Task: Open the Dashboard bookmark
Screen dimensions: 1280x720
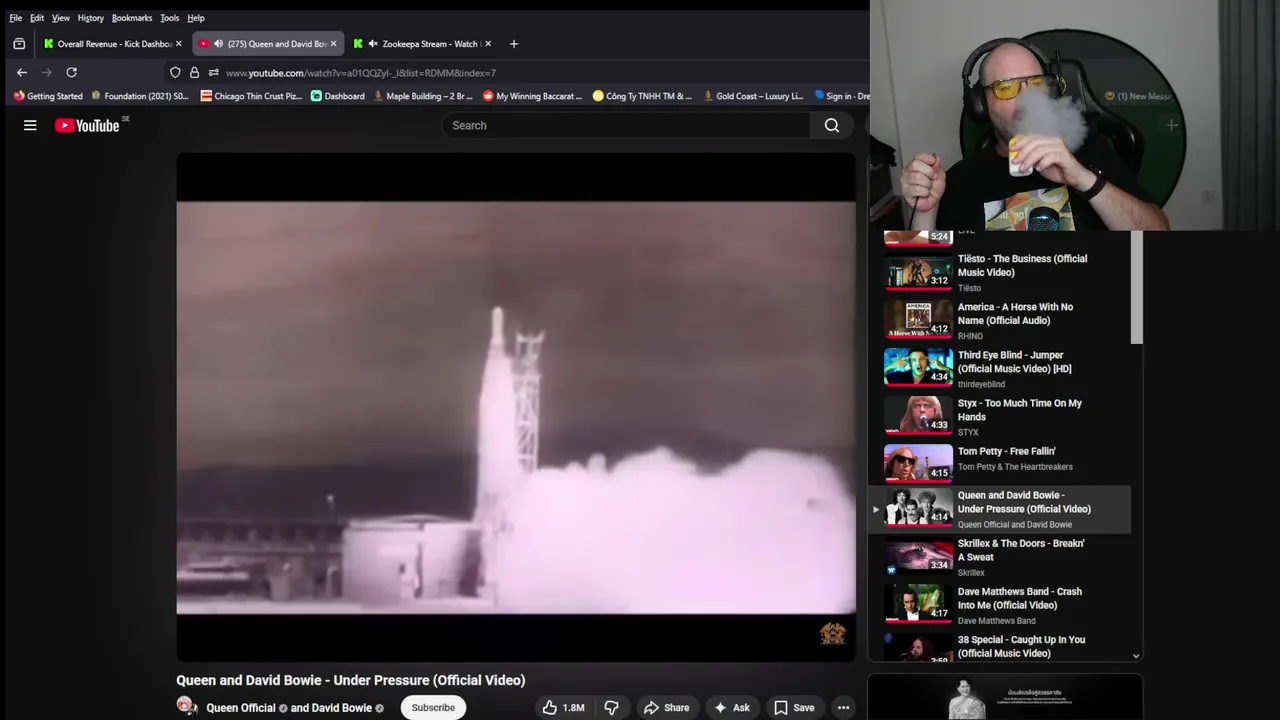Action: point(337,96)
